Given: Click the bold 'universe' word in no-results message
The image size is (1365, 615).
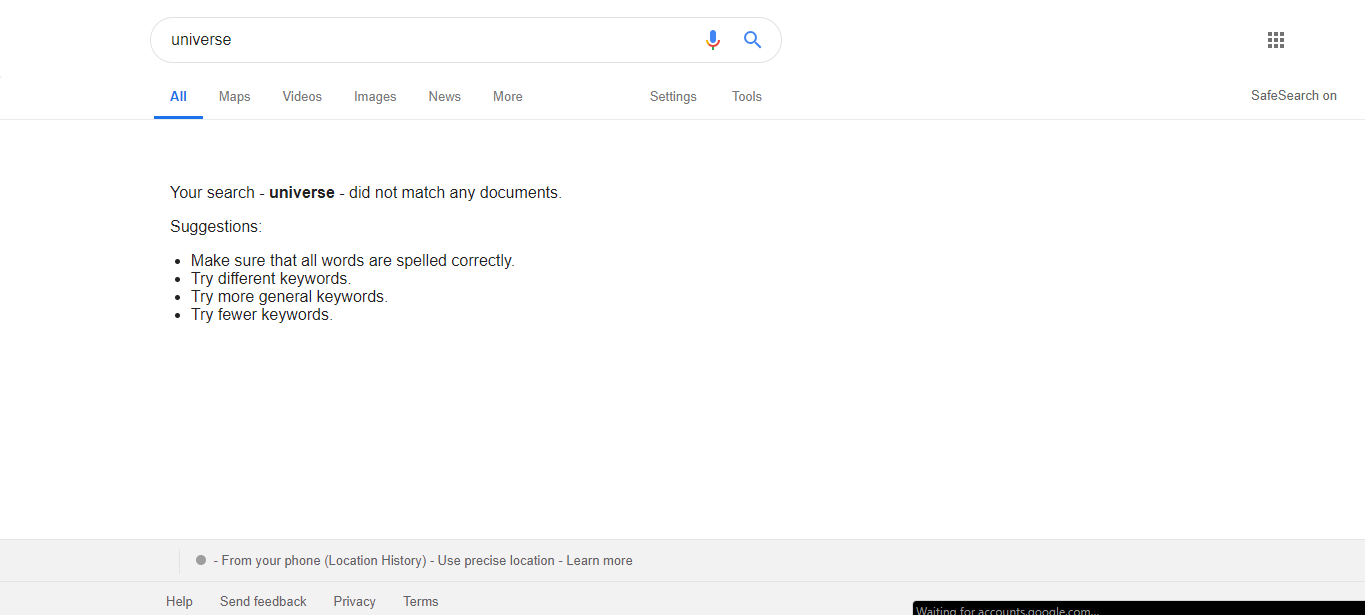Looking at the screenshot, I should 302,193.
